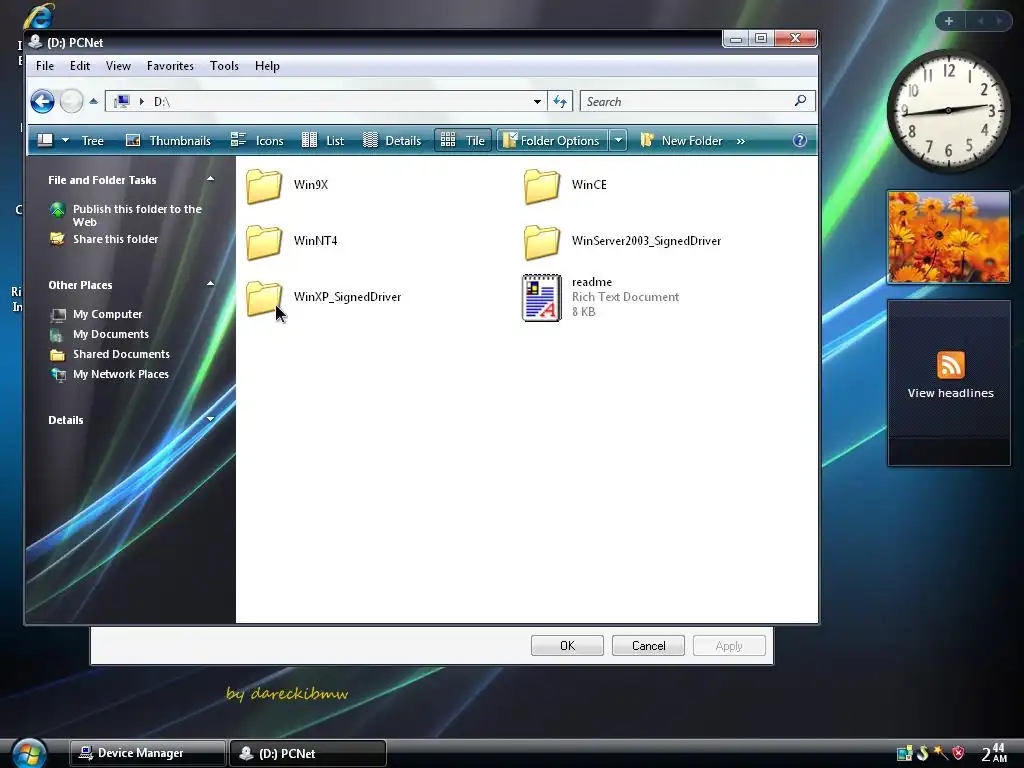Click the analog clock gadget
Viewport: 1024px width, 768px height.
coord(948,110)
